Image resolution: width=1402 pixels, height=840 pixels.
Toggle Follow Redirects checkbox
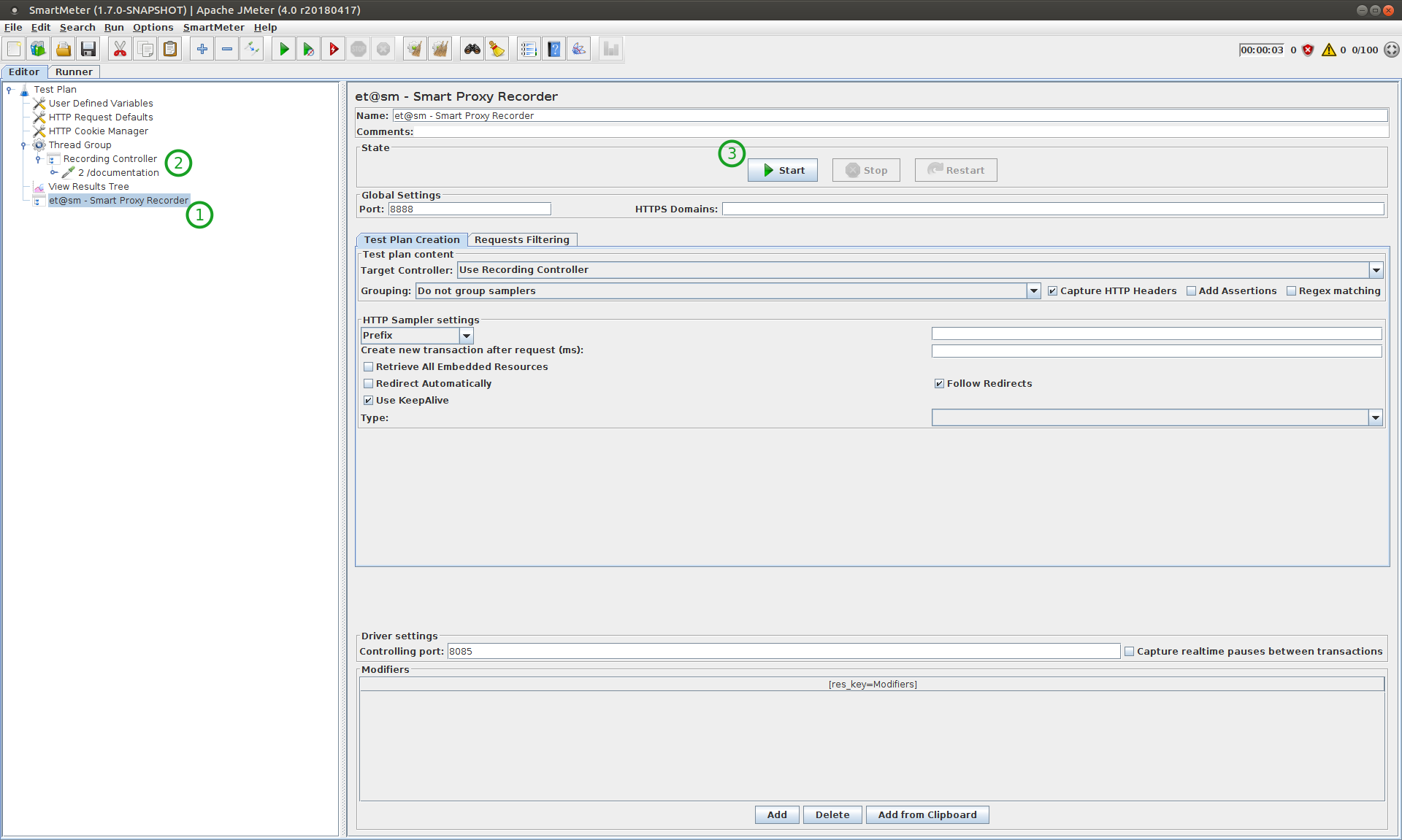[x=939, y=384]
